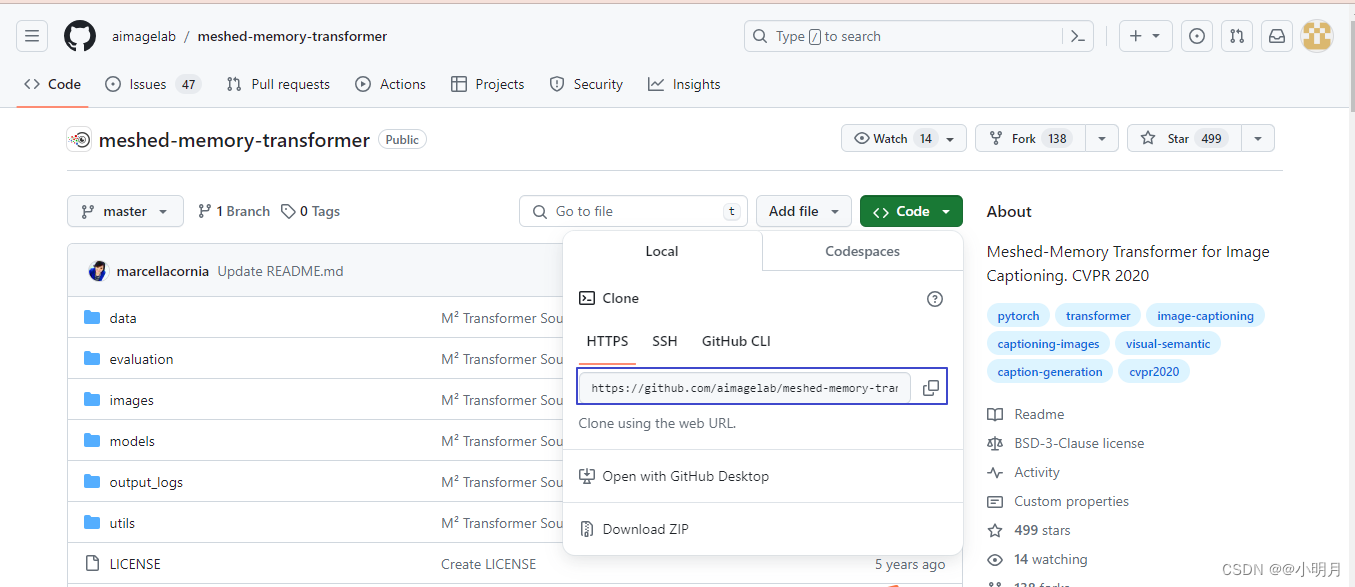Open the Issues tab with 47 issues
Screen dimensions: 1355x587
(x=153, y=84)
